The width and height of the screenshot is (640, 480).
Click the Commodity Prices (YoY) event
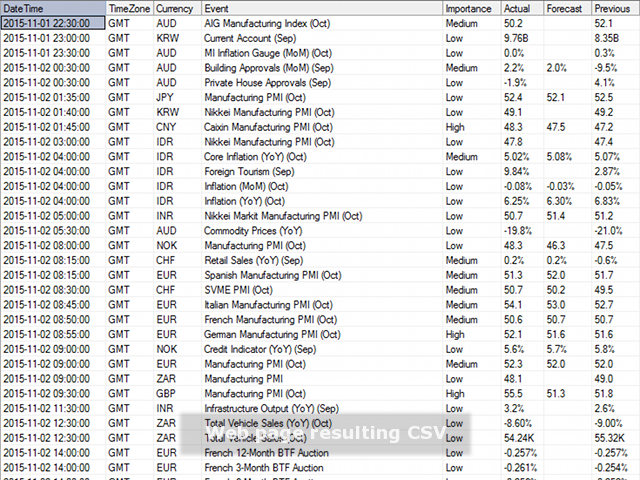click(x=253, y=231)
